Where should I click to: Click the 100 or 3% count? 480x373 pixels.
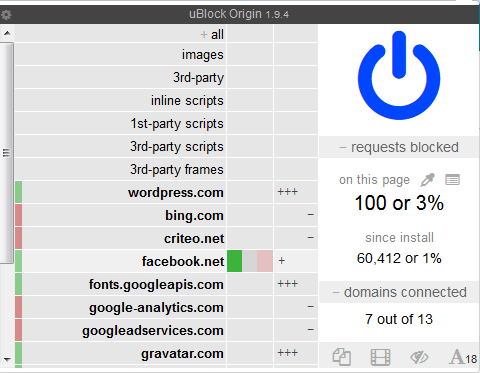(x=399, y=203)
